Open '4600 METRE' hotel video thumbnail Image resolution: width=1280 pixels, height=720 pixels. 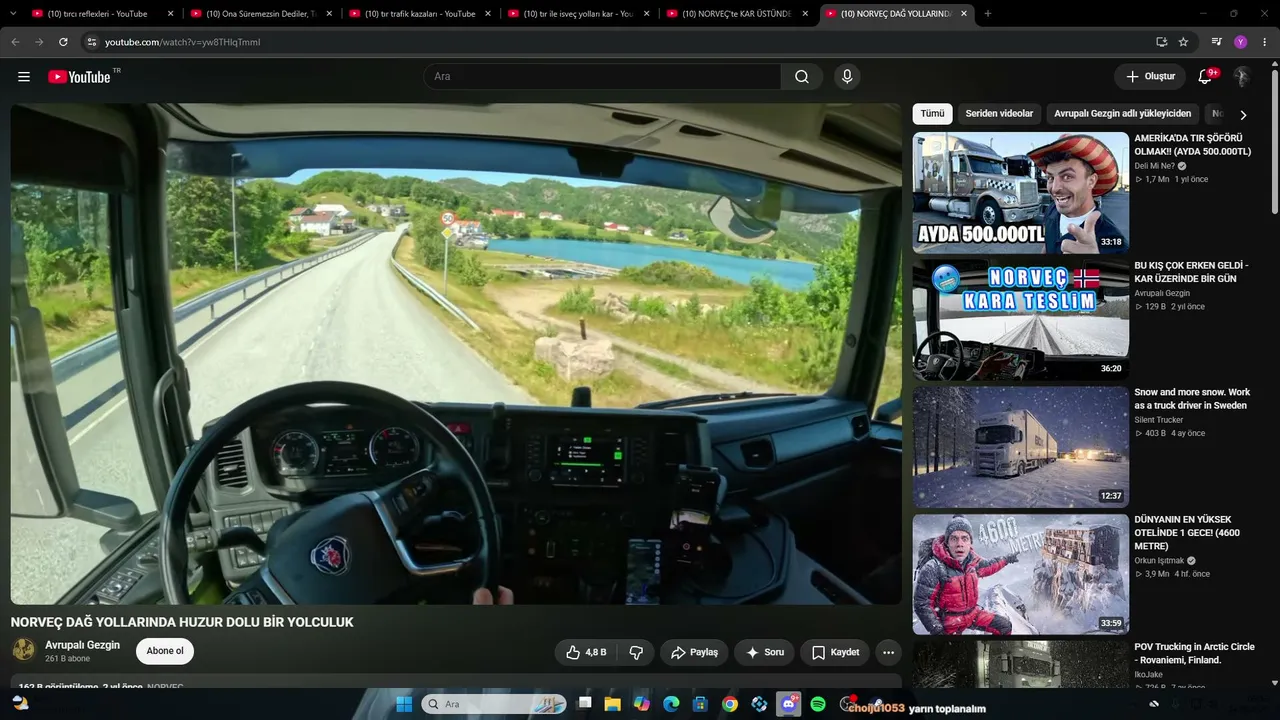pyautogui.click(x=1020, y=574)
